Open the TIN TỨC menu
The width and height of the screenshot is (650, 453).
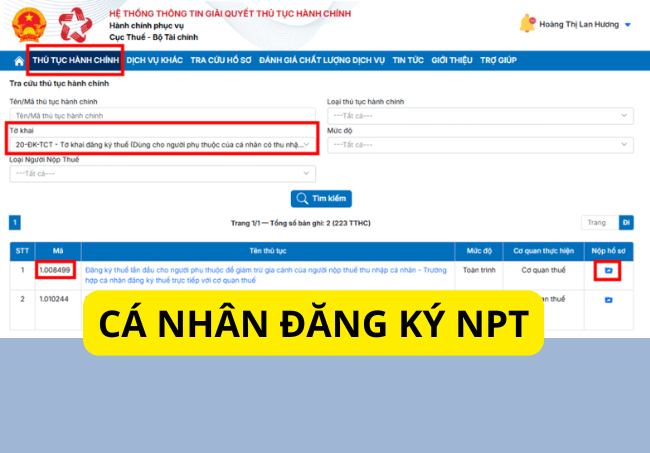coord(408,60)
